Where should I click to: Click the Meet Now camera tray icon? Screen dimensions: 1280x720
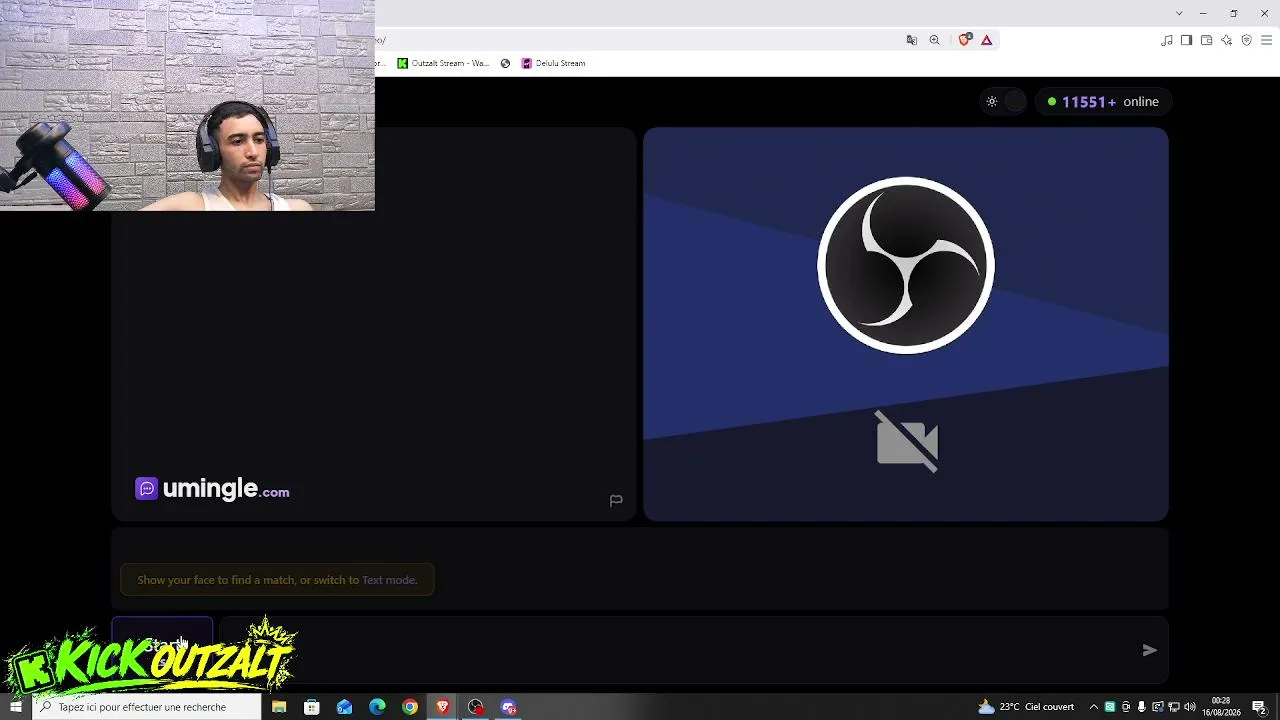tap(1126, 707)
